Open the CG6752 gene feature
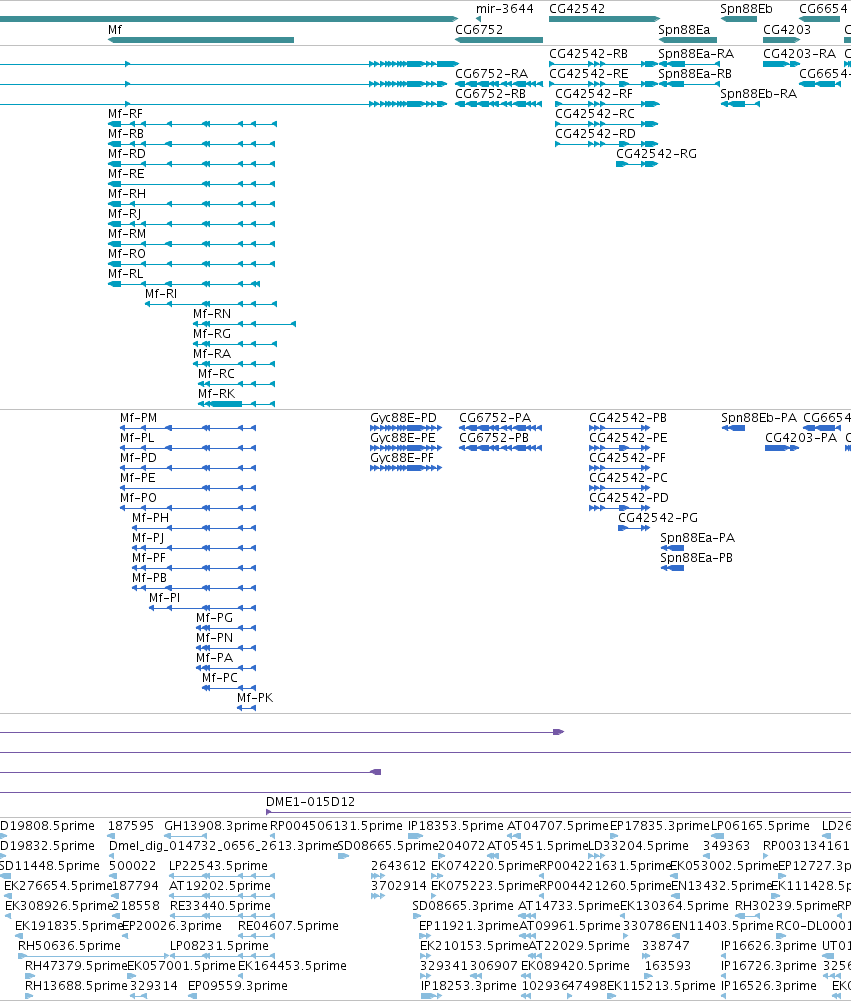The image size is (851, 1001). (x=499, y=40)
